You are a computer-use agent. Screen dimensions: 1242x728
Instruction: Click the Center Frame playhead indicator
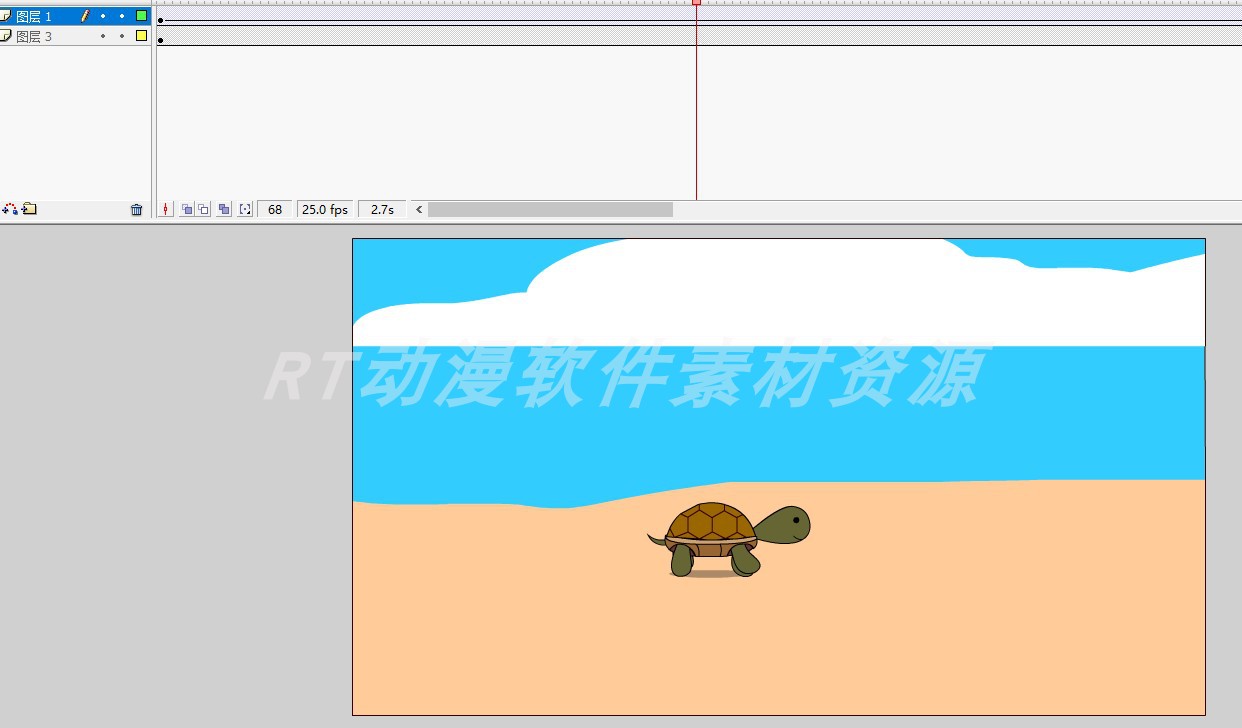[x=165, y=209]
